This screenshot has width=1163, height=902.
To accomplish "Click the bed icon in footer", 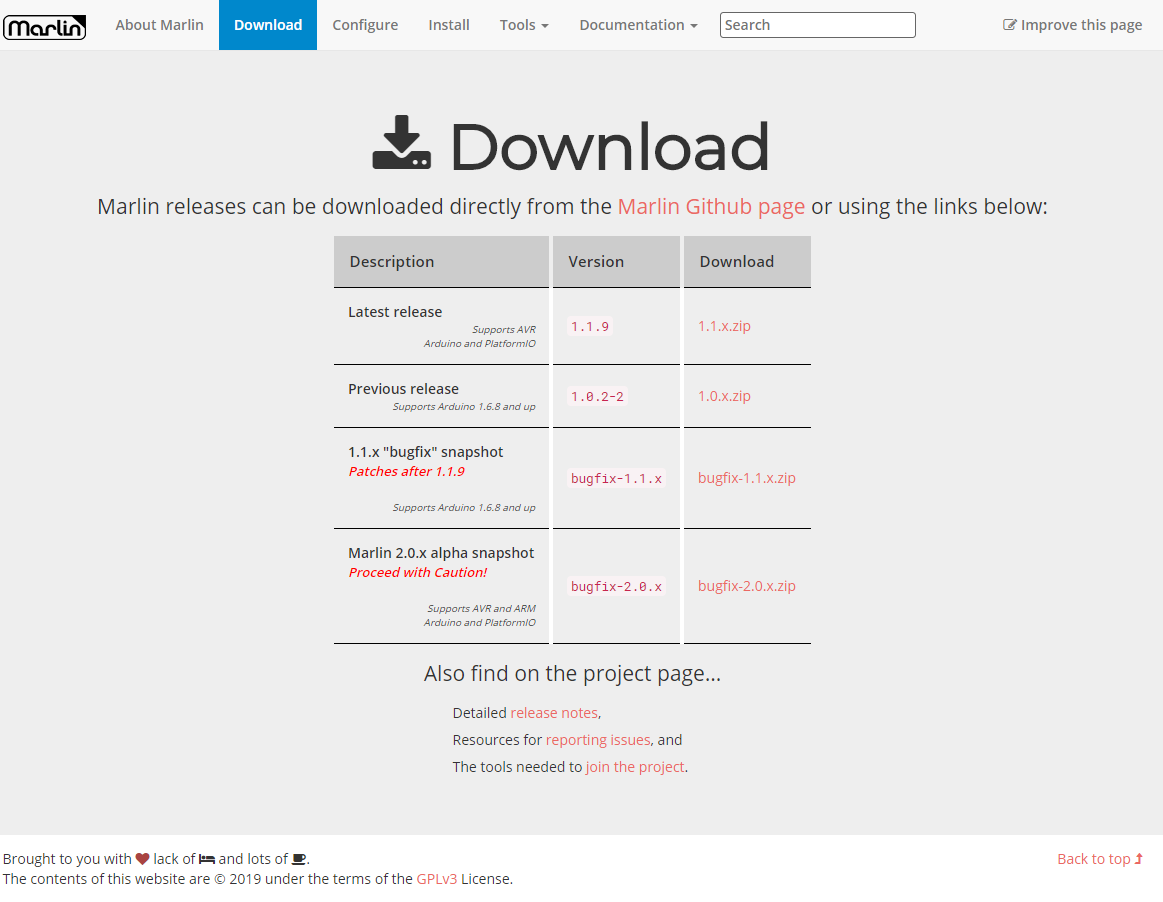I will tap(207, 859).
